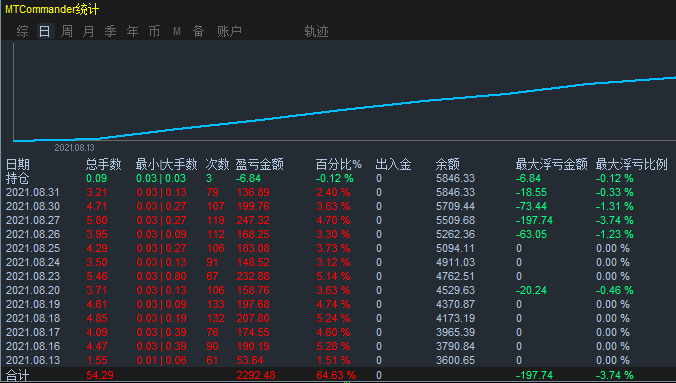Switch to the 季 quarterly tab

(x=110, y=31)
